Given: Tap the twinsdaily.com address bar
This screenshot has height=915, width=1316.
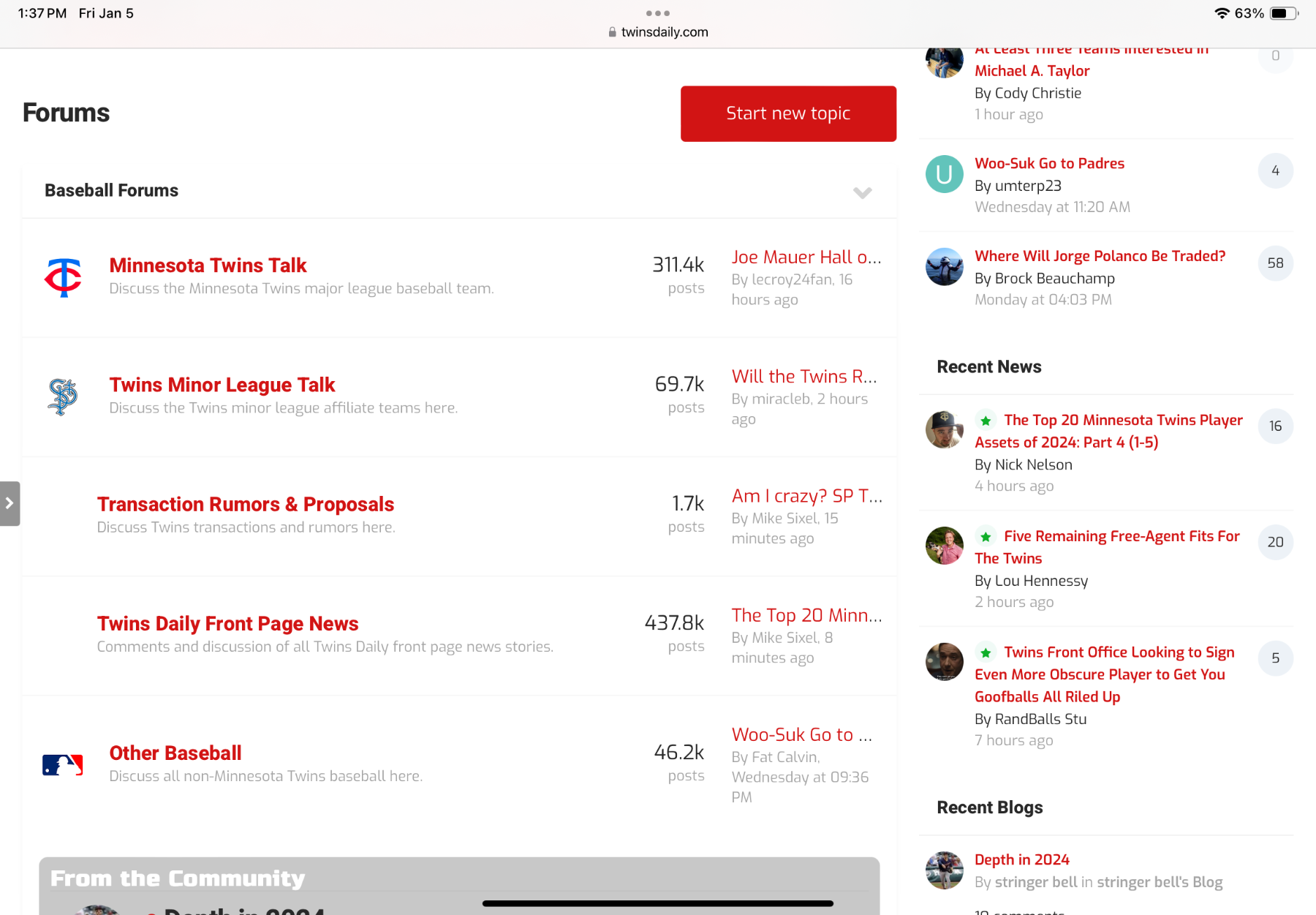Looking at the screenshot, I should pyautogui.click(x=658, y=32).
